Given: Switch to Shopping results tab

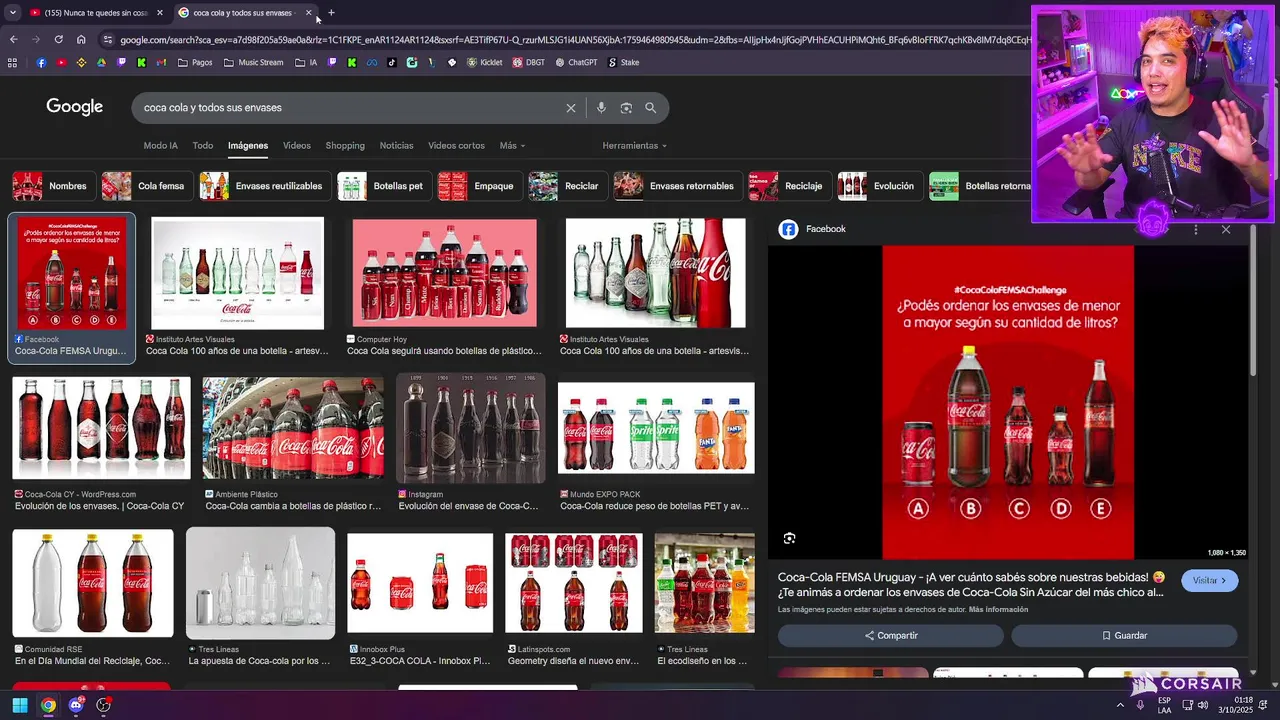Looking at the screenshot, I should (345, 145).
